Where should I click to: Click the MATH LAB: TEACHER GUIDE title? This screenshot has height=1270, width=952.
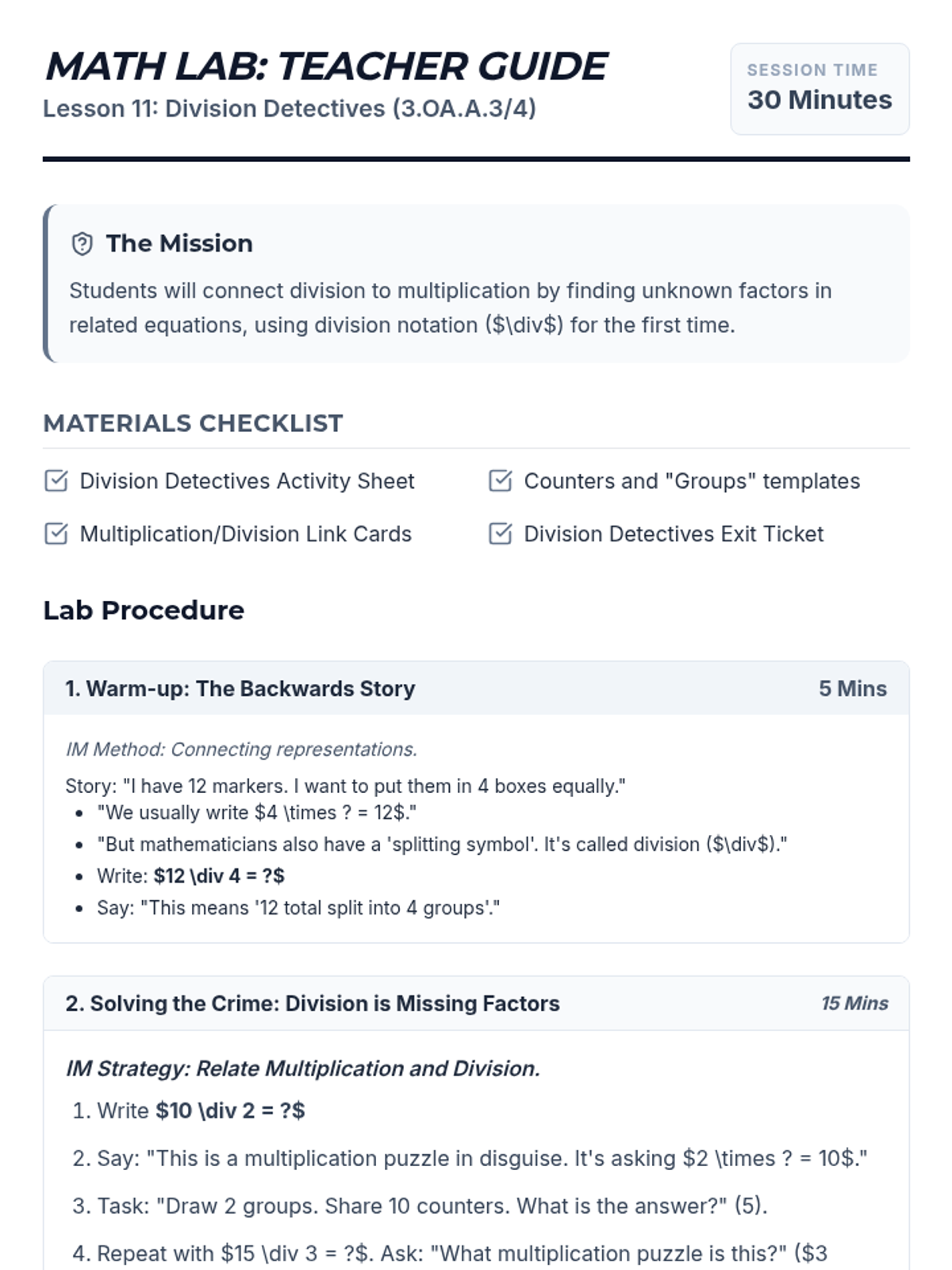pyautogui.click(x=326, y=66)
